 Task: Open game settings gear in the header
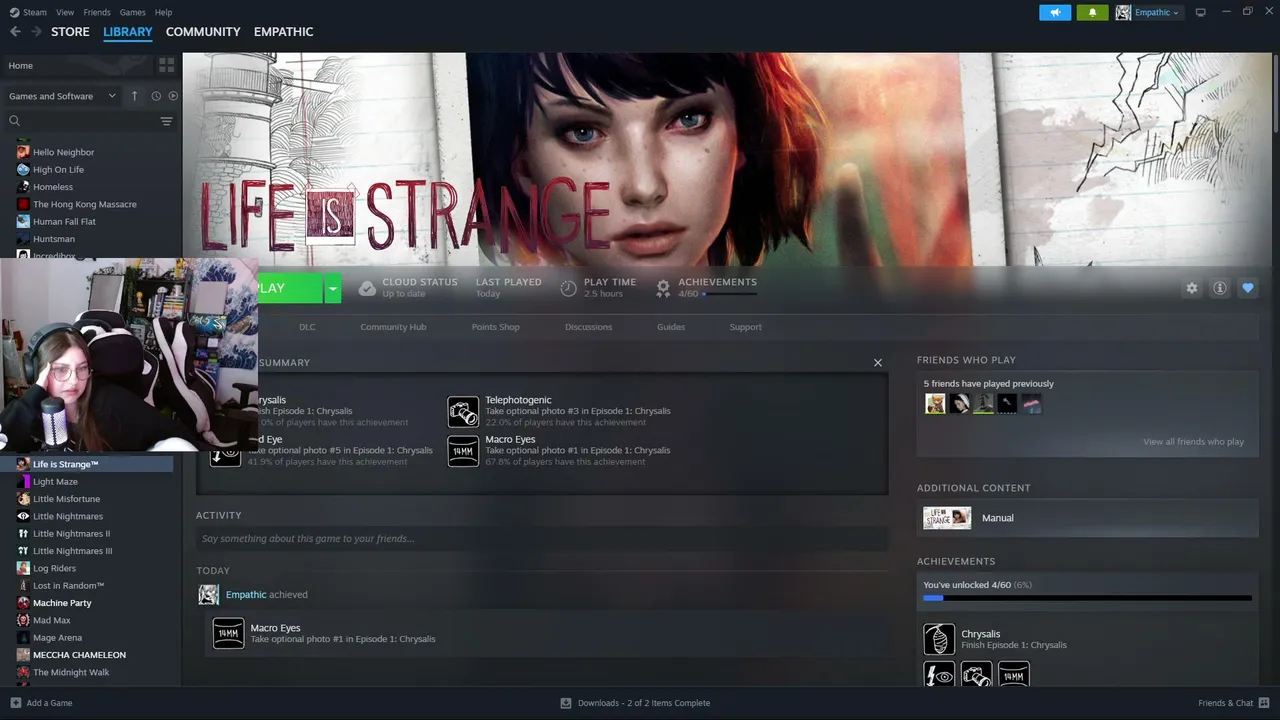pos(1191,288)
